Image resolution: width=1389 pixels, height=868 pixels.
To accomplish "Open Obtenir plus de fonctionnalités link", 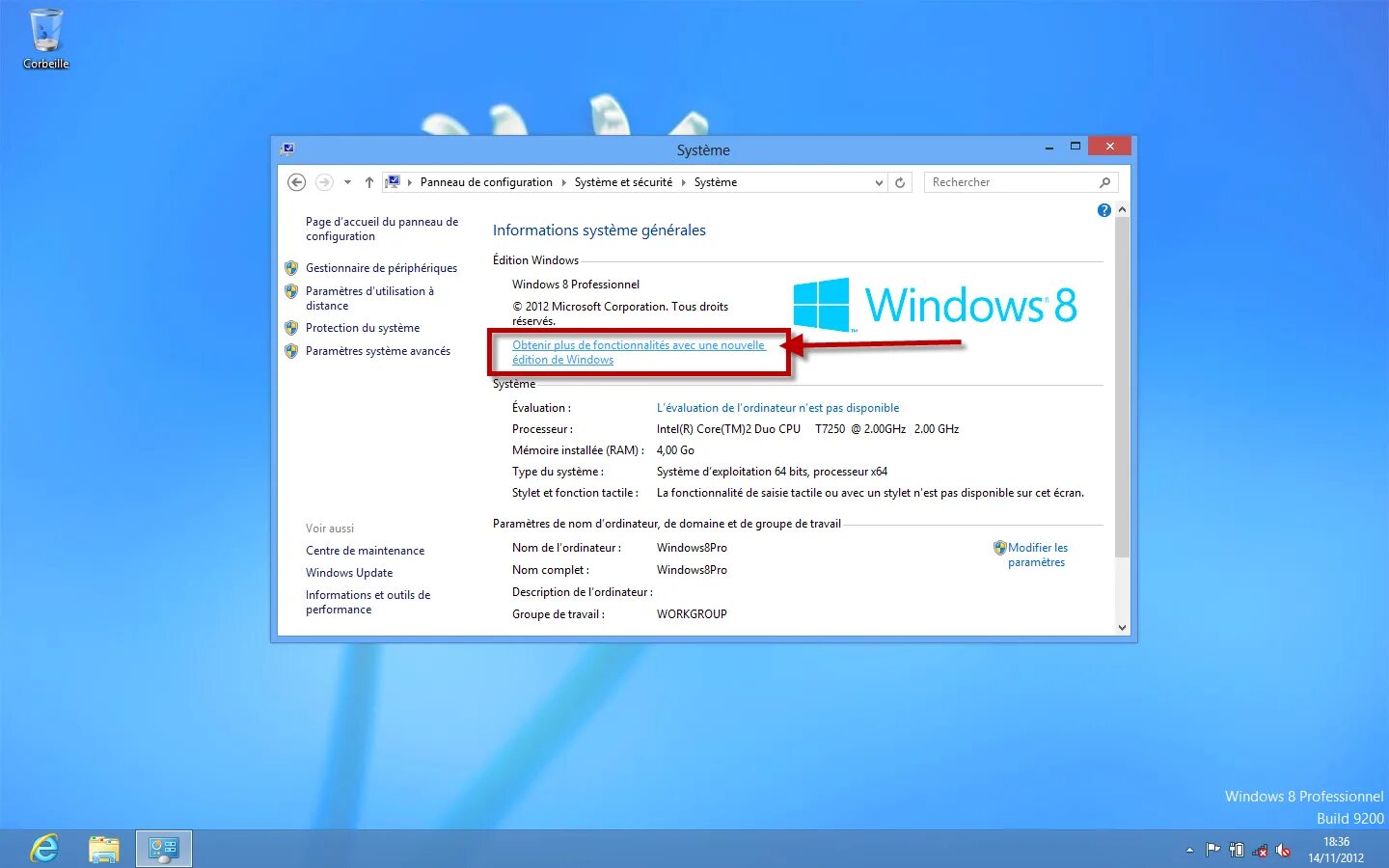I will 638,352.
